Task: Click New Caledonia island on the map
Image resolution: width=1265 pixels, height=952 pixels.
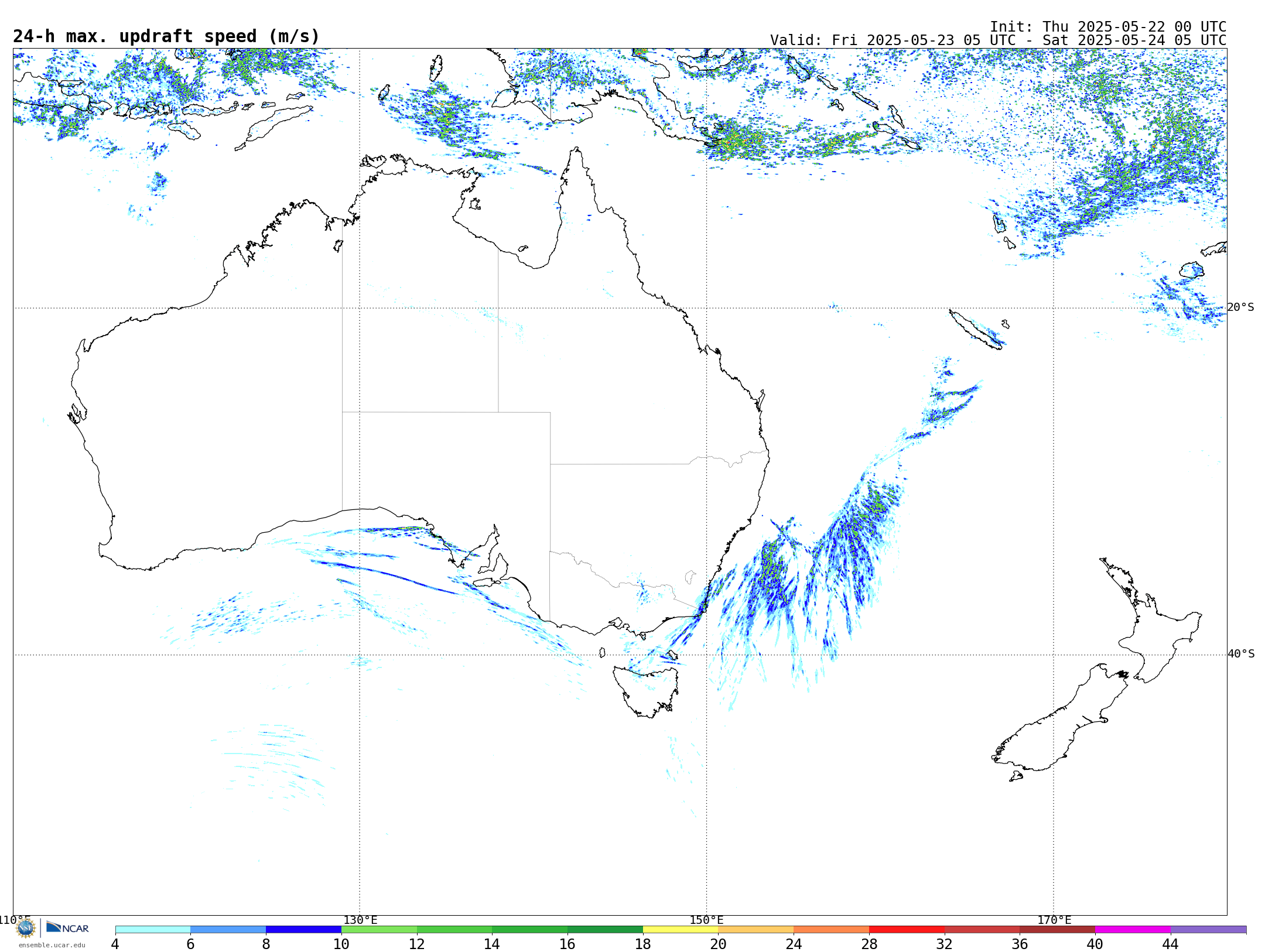Action: tap(975, 330)
